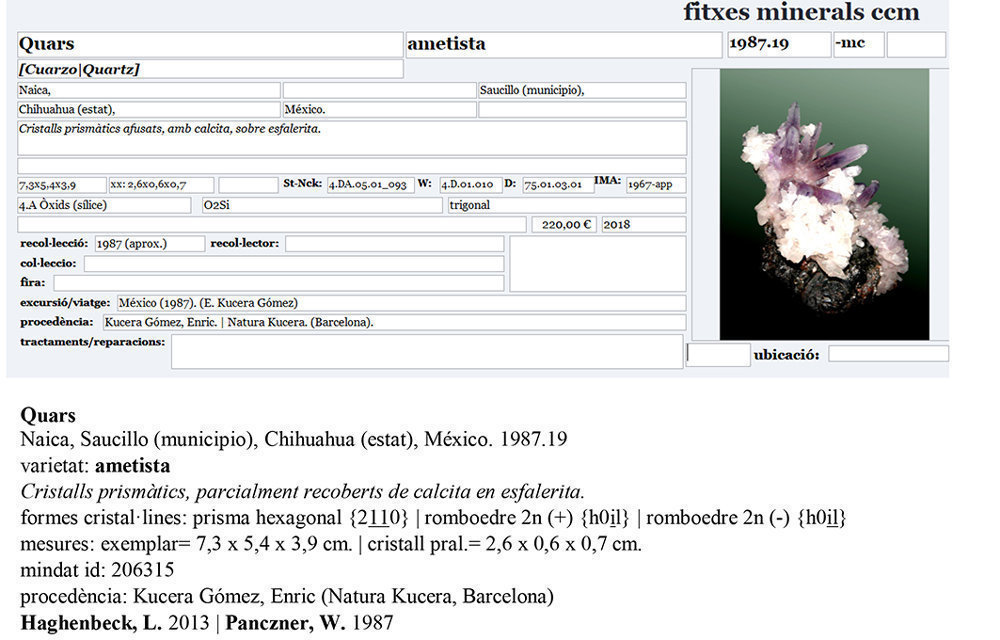This screenshot has width=1000, height=640.
Task: Click the price field '220,00 €'
Action: point(564,224)
